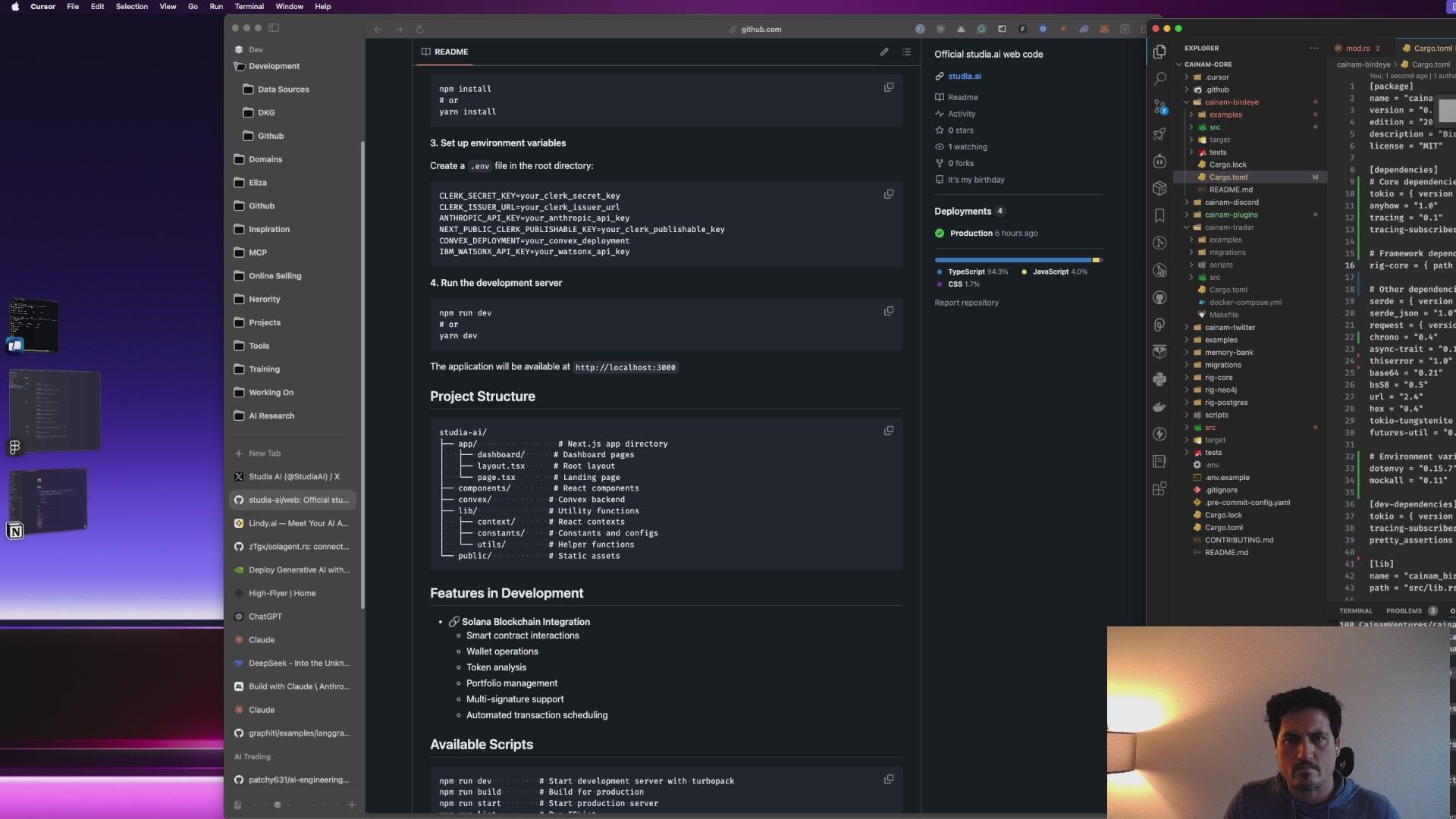Screen dimensions: 1456x819
Task: Open docker-compose.yml in explorer
Action: pos(1245,302)
